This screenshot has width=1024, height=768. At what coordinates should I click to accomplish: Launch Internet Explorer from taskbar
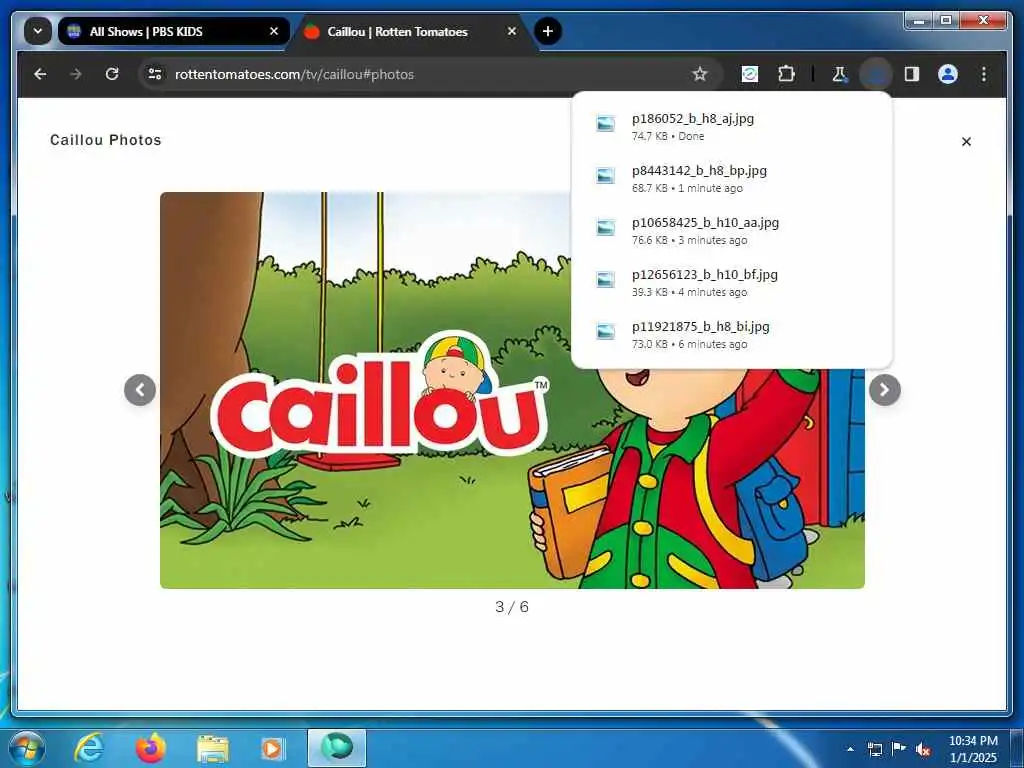click(x=89, y=748)
